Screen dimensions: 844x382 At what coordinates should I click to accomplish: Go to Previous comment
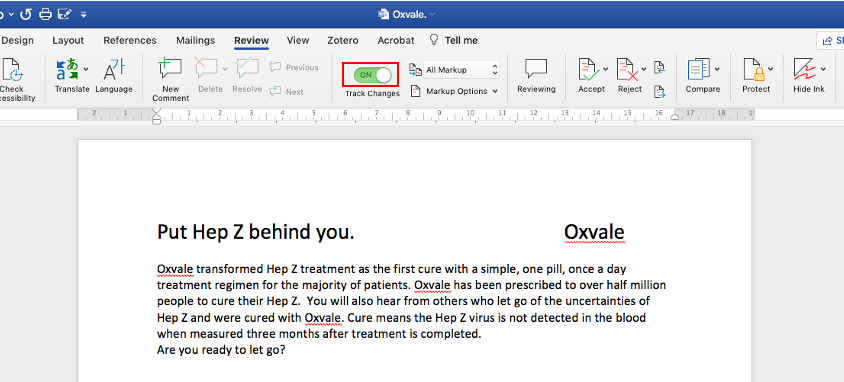click(x=294, y=67)
